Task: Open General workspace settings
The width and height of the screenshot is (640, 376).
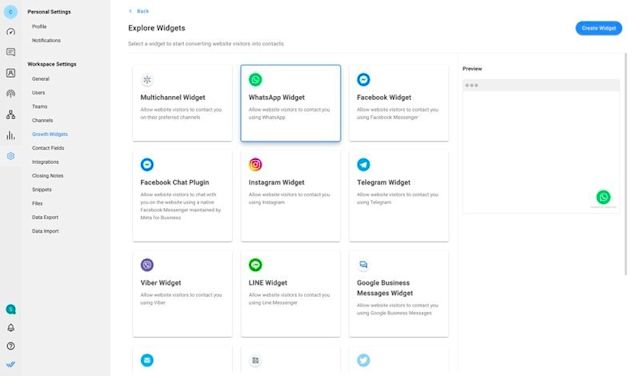Action: (40, 79)
